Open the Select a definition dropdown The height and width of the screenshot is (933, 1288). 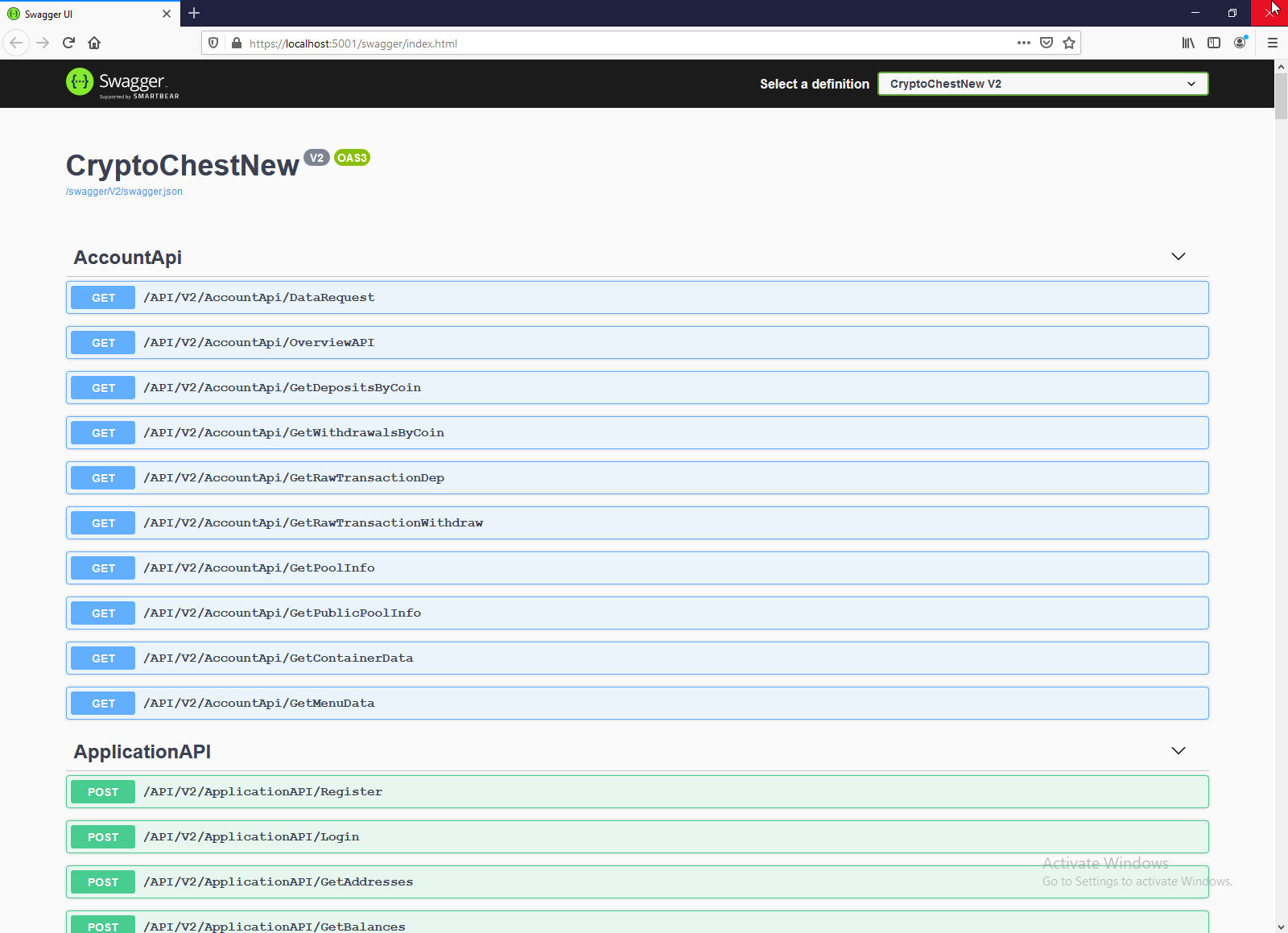pos(1042,84)
